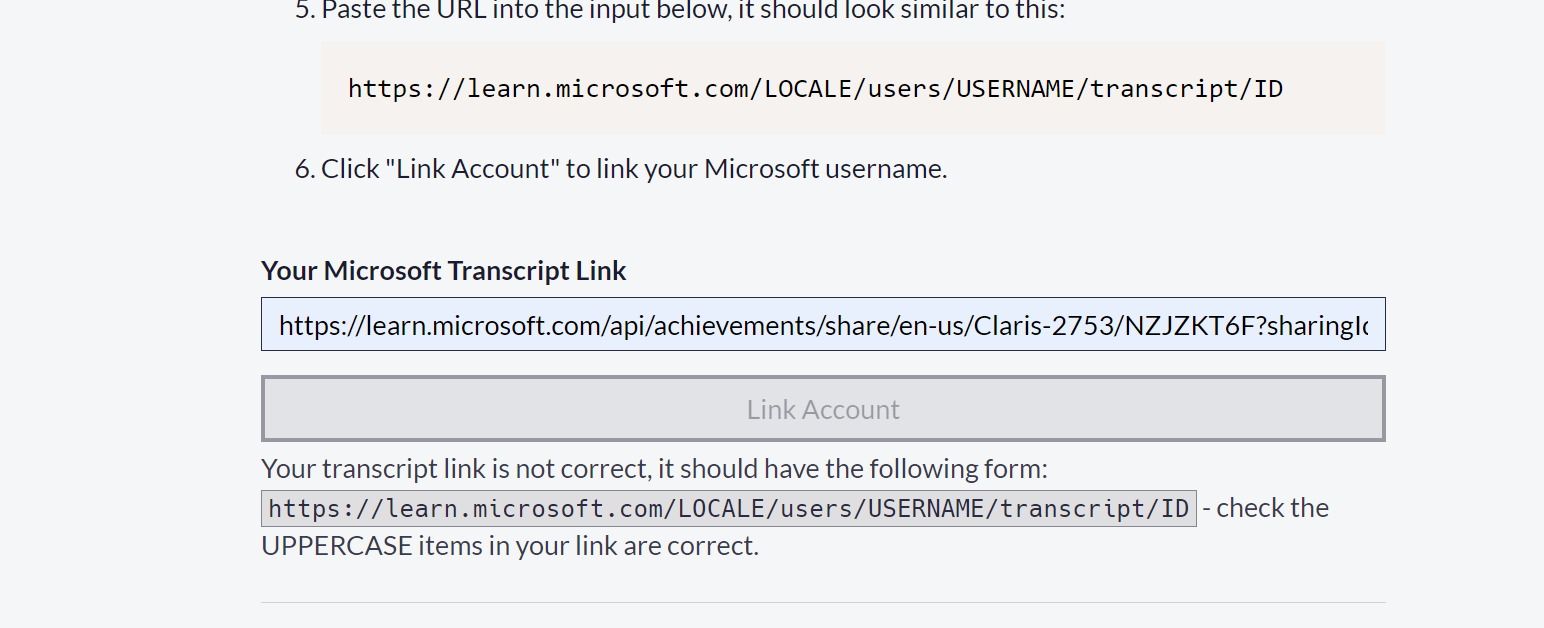
Task: Click the "Your Microsoft Transcript Link" label
Action: [x=443, y=271]
